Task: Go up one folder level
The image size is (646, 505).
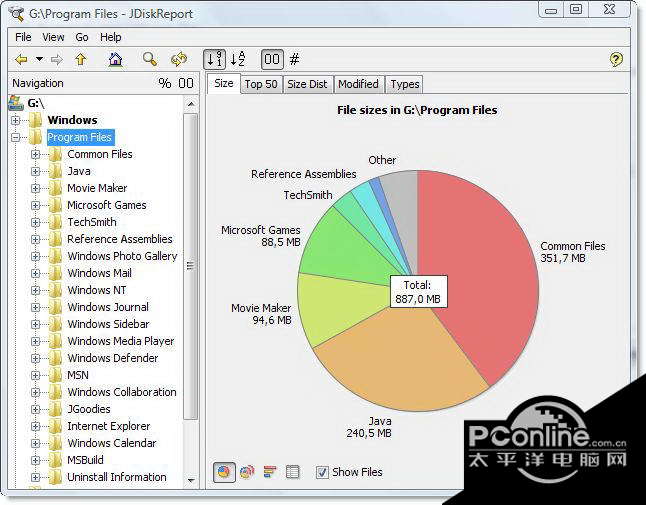Action: click(81, 59)
